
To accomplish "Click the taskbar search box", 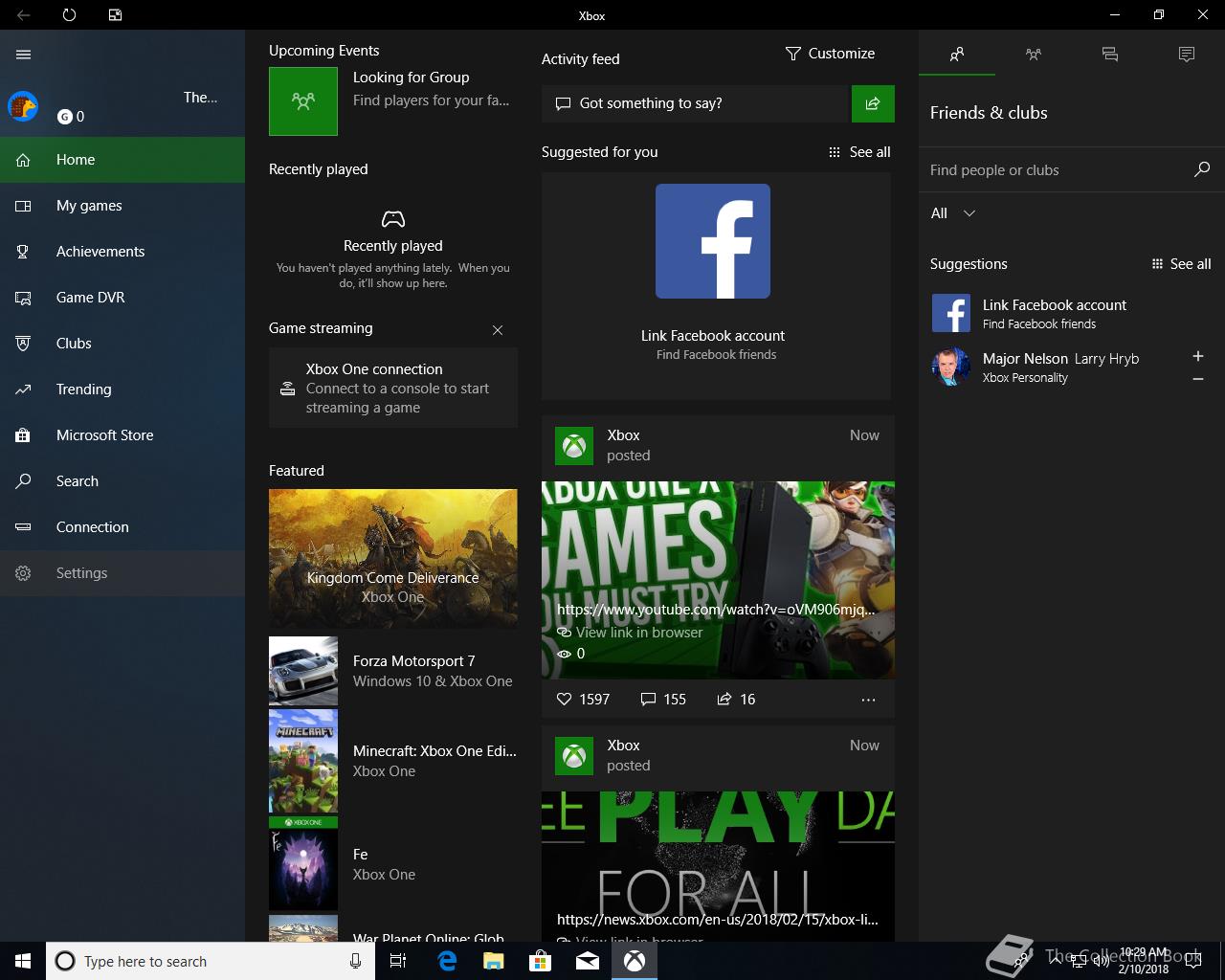I will coord(210,961).
